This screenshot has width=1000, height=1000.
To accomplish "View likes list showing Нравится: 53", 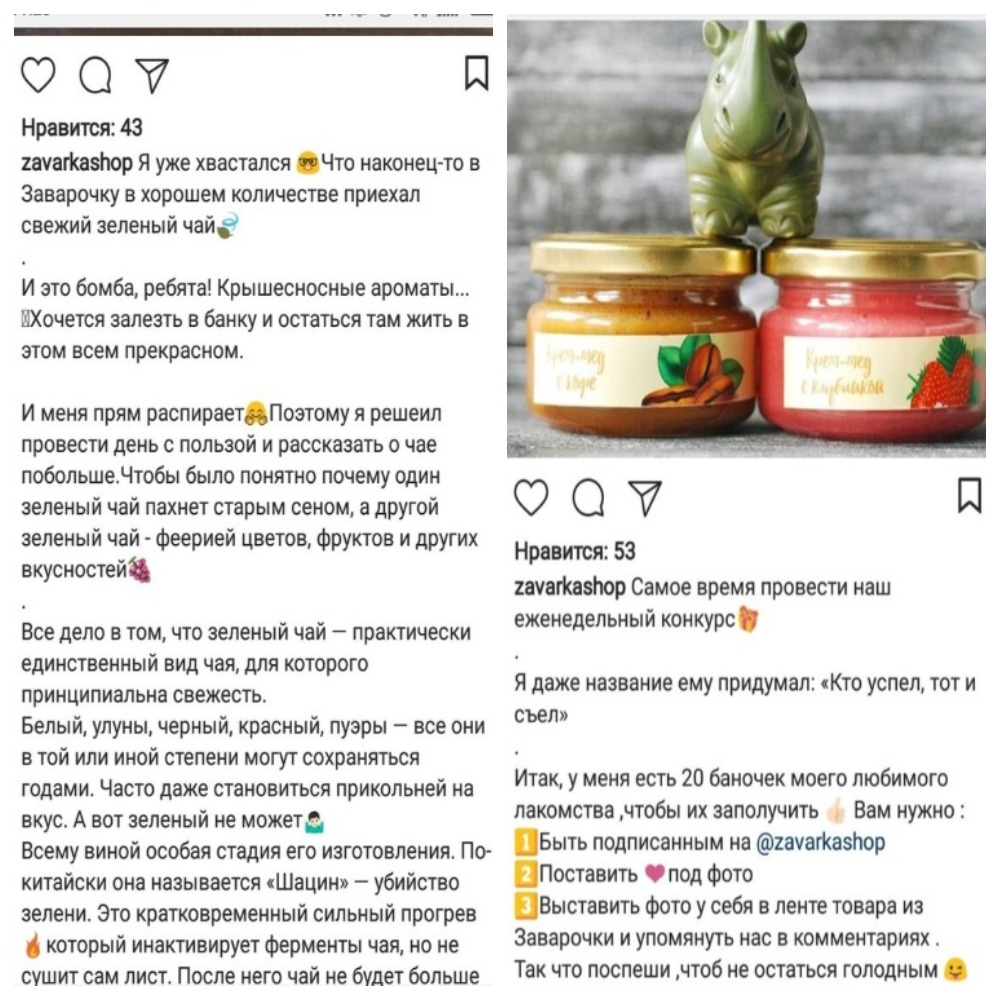I will (x=575, y=552).
